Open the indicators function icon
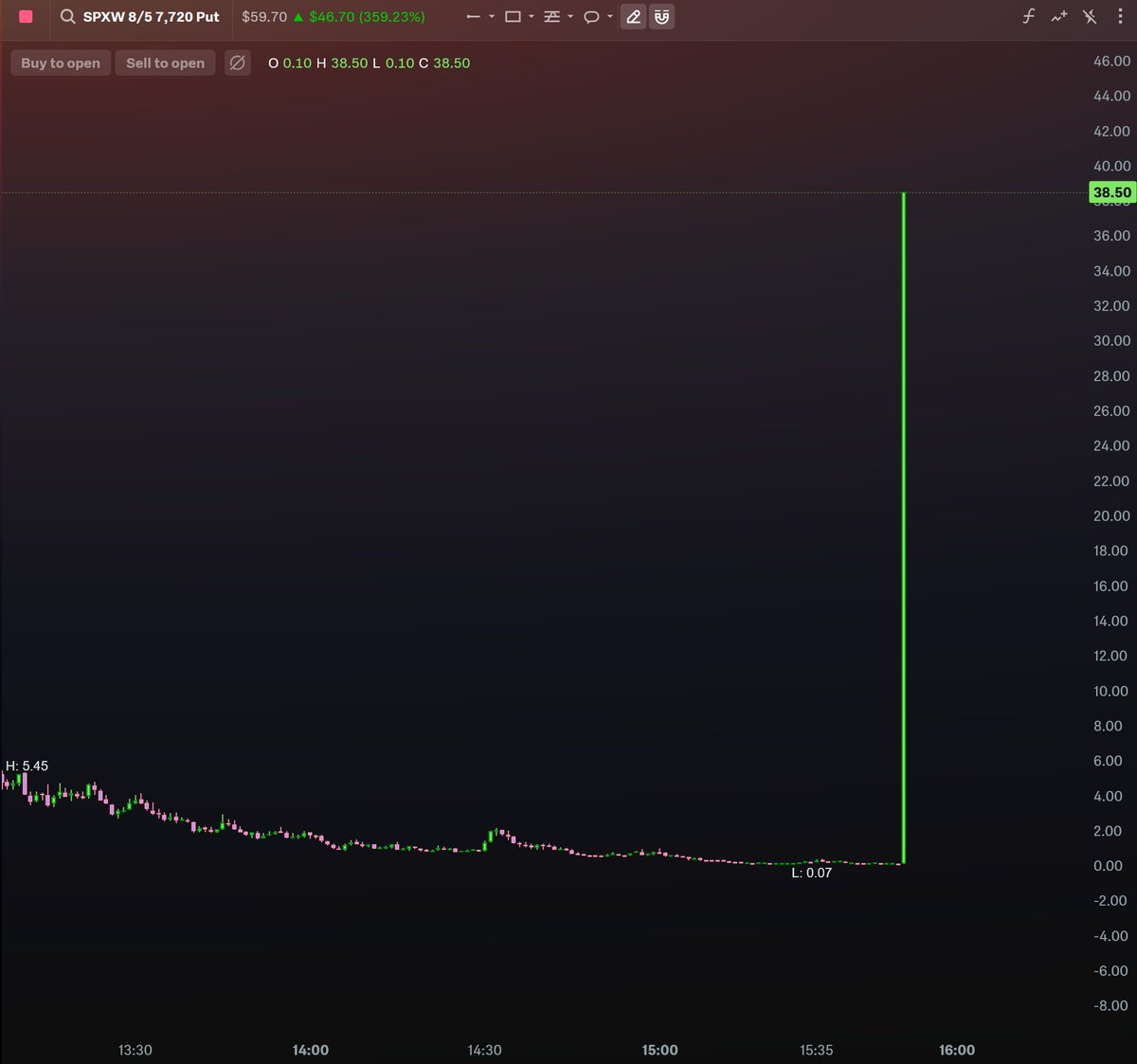 (x=1028, y=17)
